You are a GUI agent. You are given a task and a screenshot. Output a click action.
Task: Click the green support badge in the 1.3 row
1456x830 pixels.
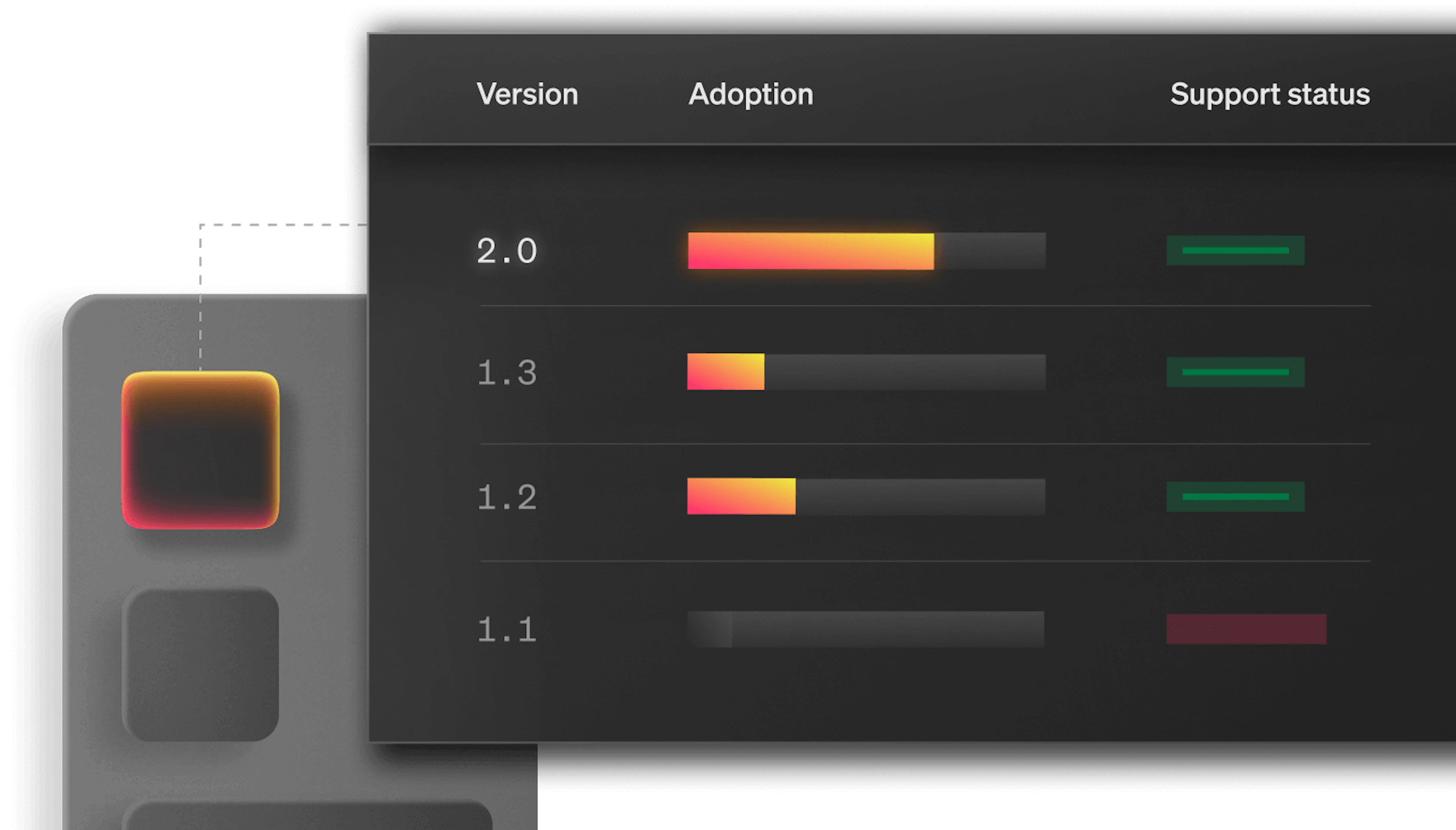1235,372
